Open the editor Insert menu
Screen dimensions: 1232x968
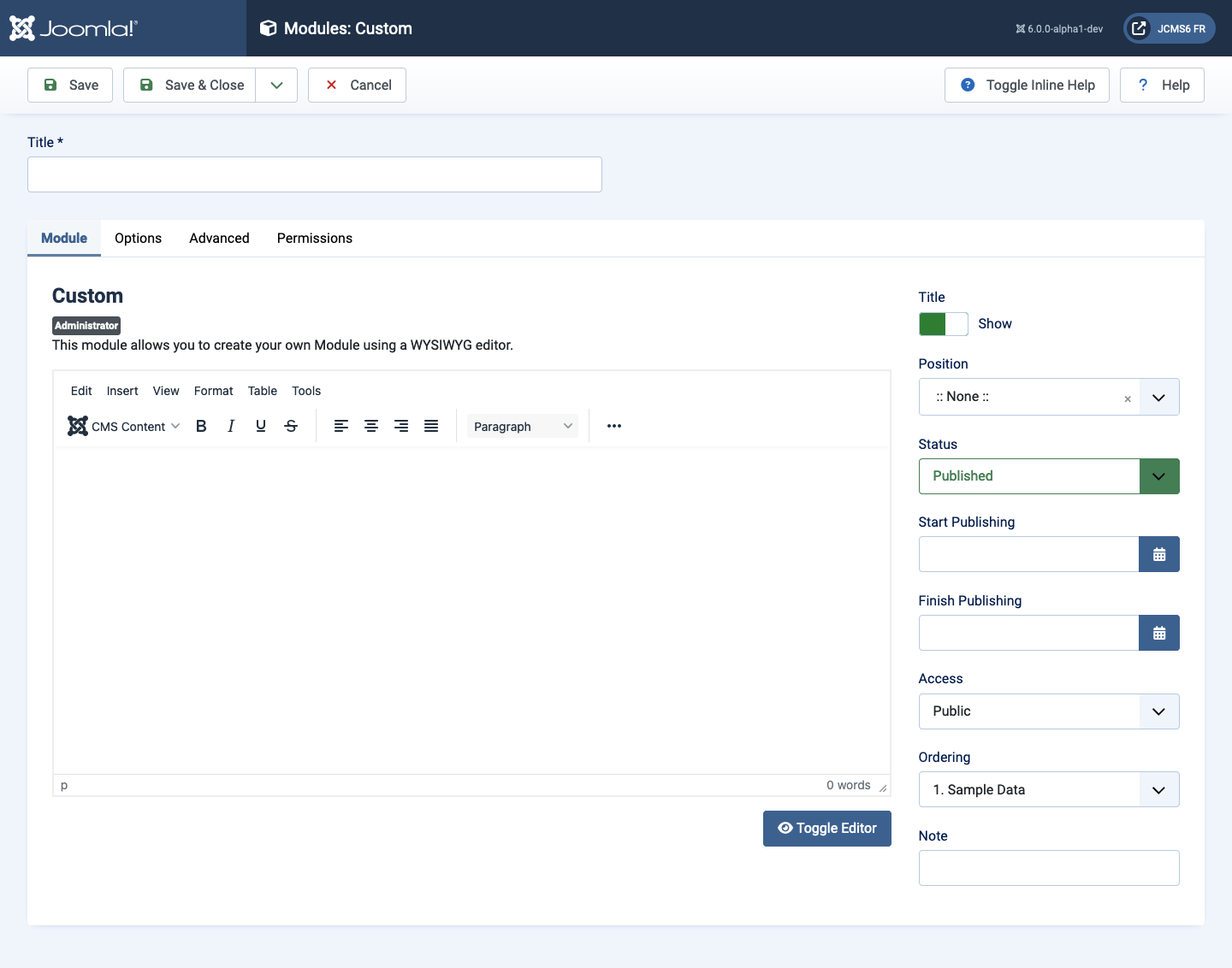[x=122, y=391]
